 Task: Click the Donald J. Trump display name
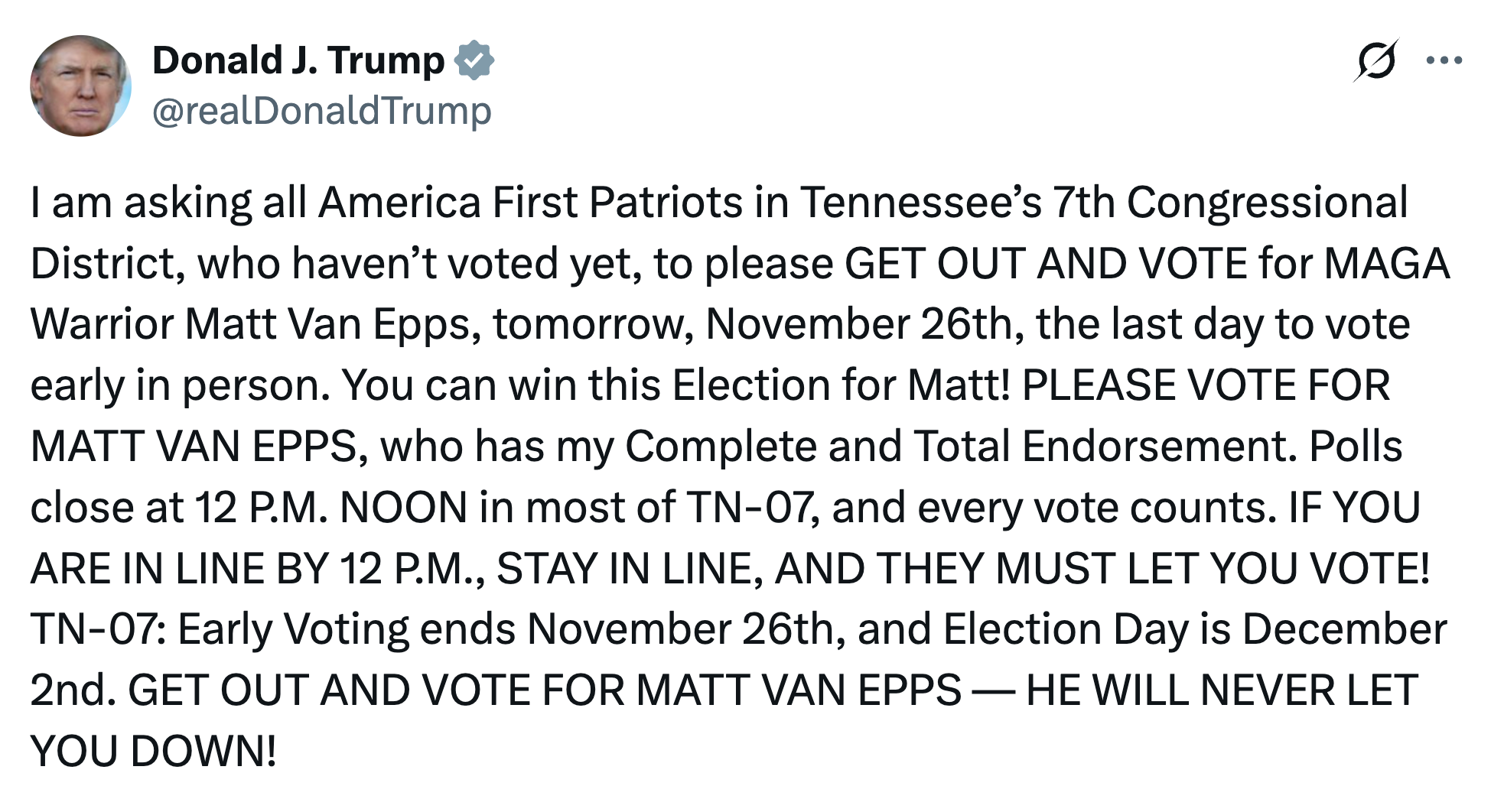click(298, 60)
